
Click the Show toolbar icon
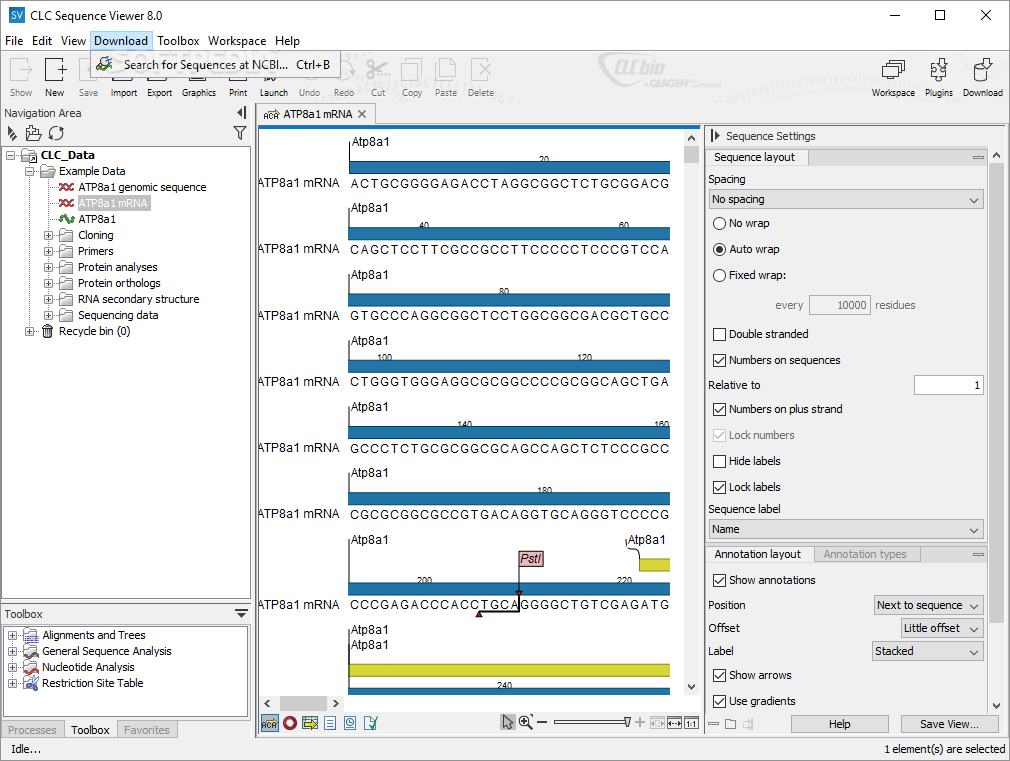click(21, 77)
